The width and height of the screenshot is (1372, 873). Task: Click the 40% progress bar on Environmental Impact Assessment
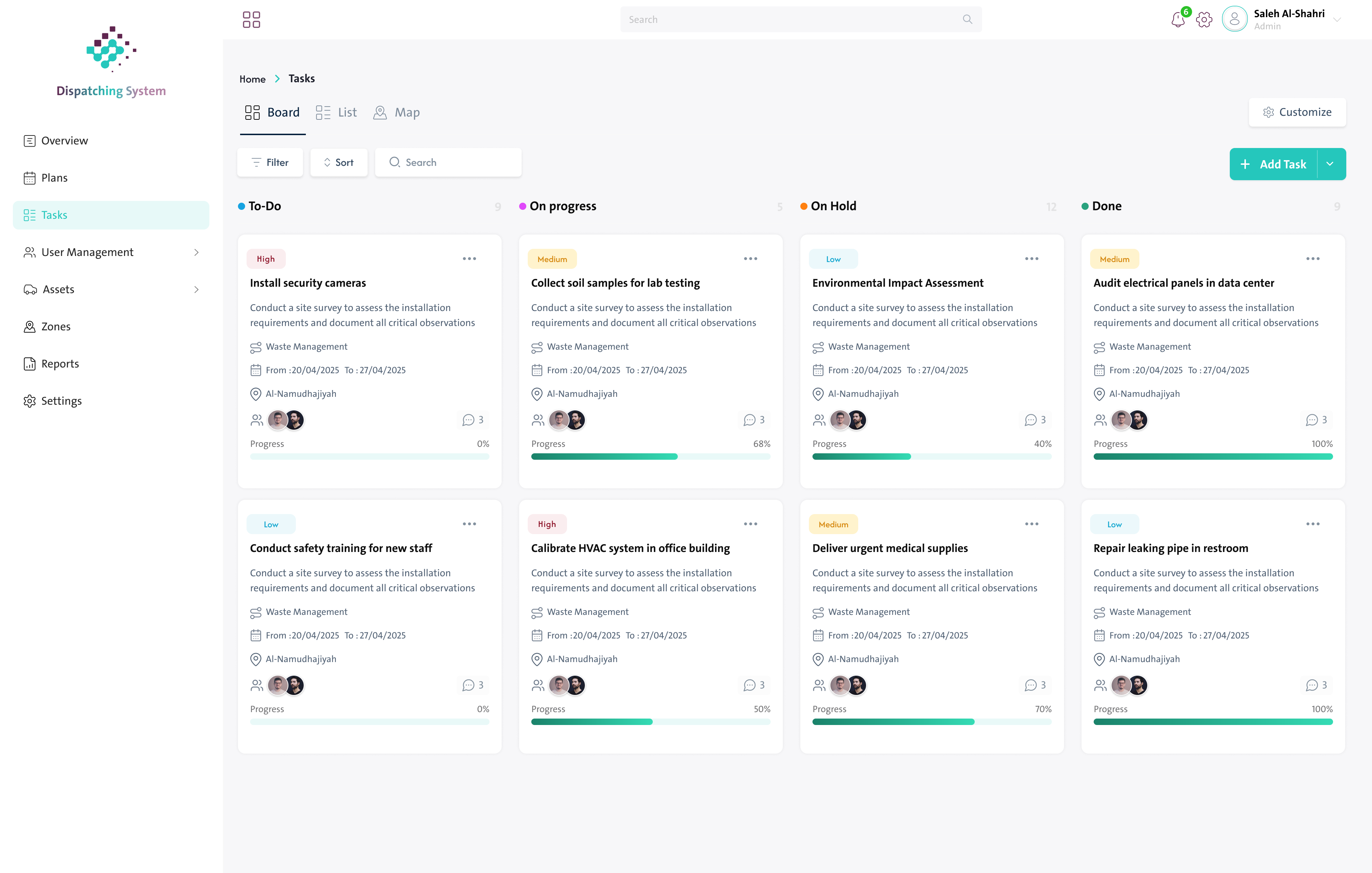click(x=931, y=457)
